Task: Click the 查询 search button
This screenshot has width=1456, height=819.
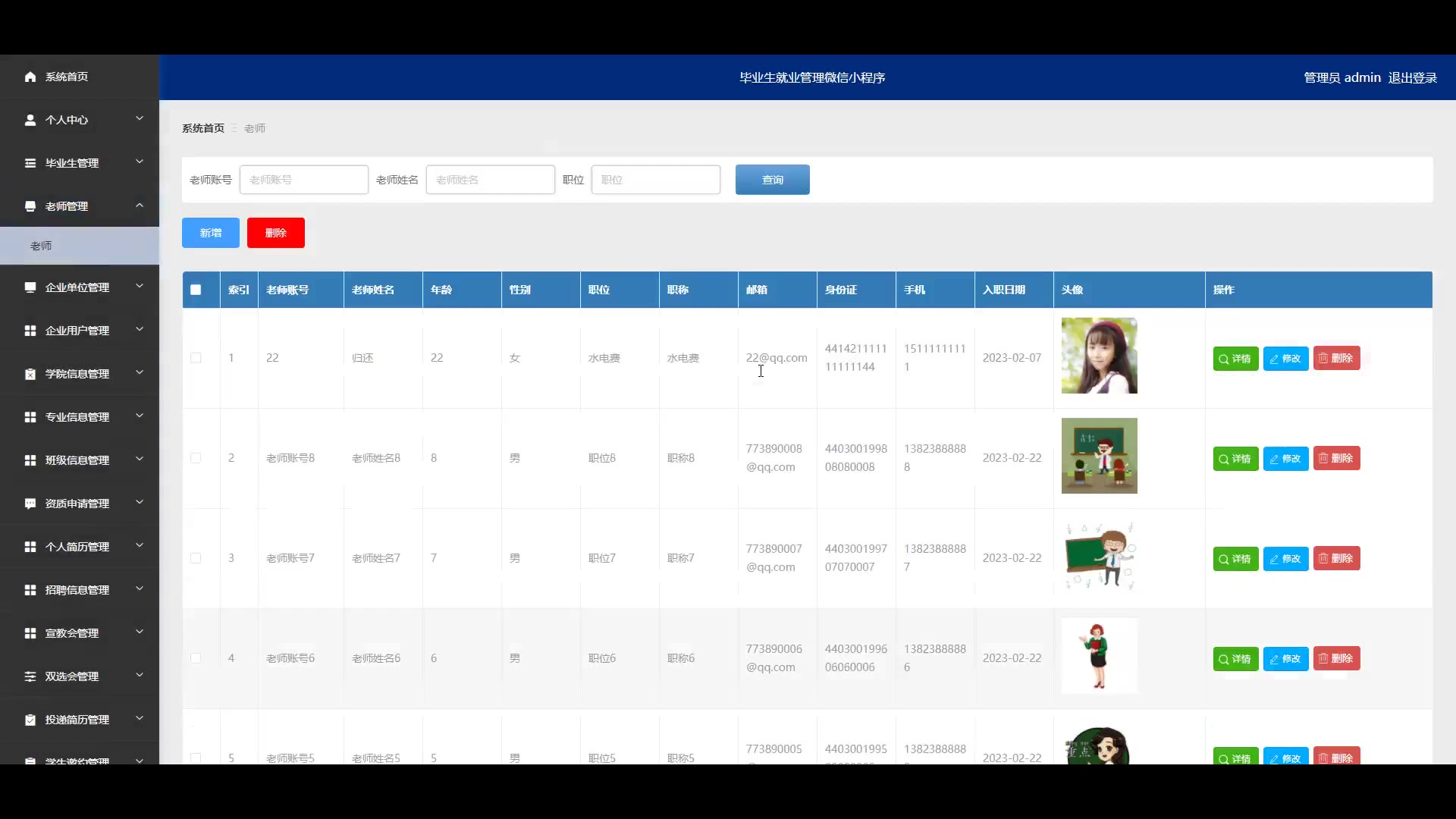Action: [x=772, y=180]
